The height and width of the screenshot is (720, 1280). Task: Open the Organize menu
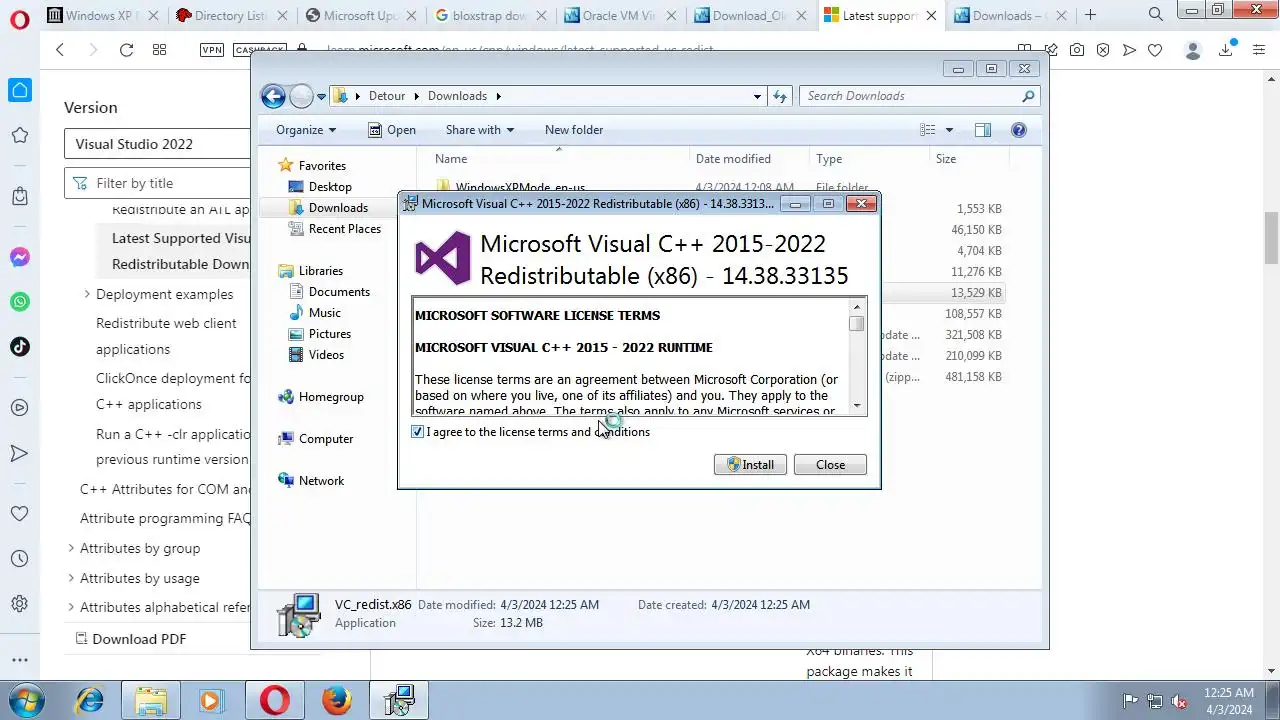pyautogui.click(x=306, y=130)
